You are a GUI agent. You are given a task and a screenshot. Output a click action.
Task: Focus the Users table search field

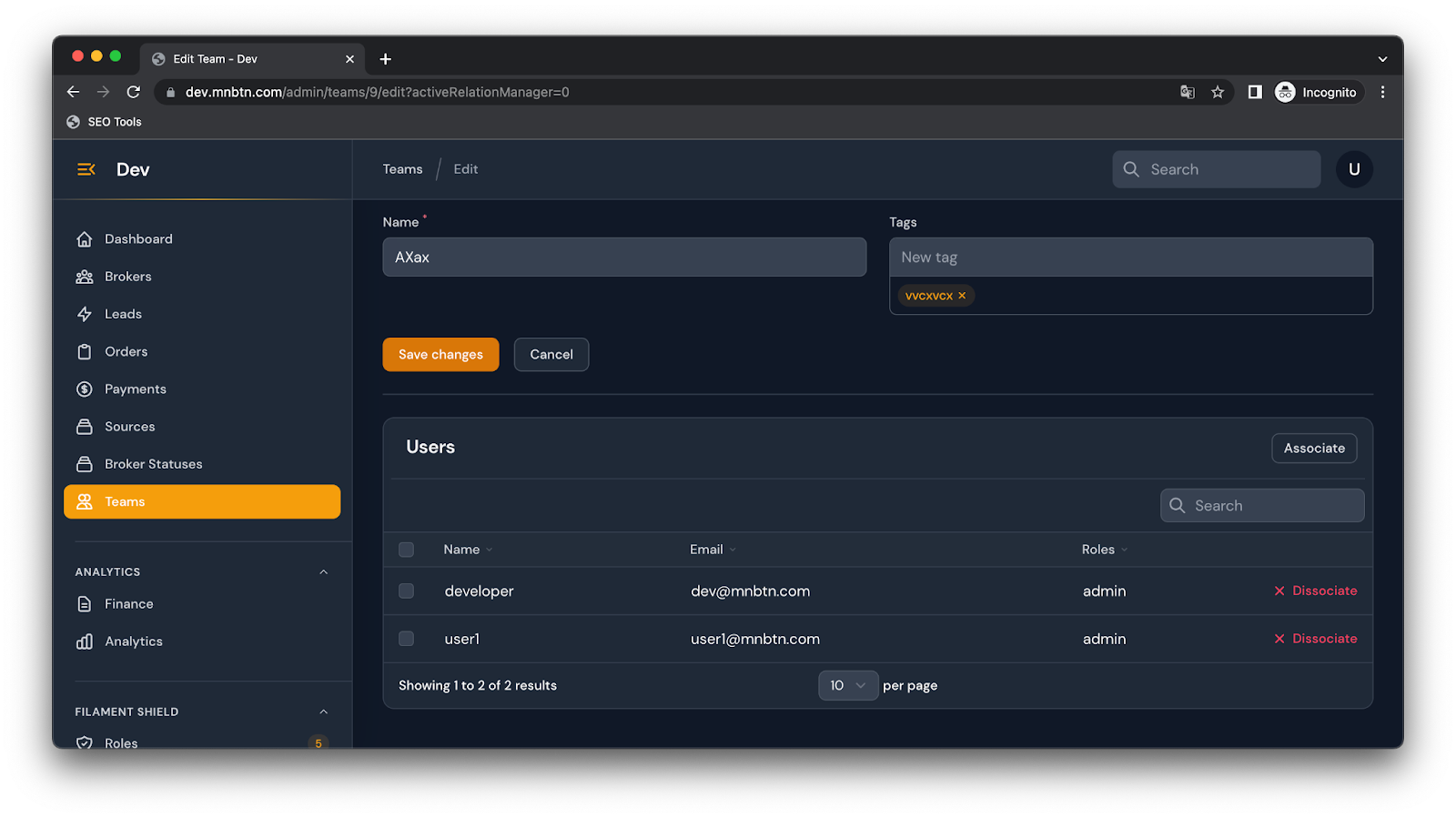click(x=1262, y=506)
